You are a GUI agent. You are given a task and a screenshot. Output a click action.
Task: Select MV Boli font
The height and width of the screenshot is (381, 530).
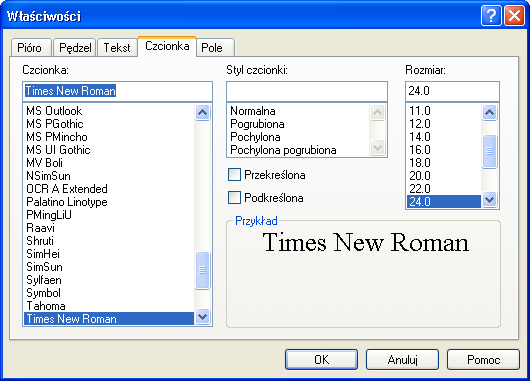pos(109,163)
